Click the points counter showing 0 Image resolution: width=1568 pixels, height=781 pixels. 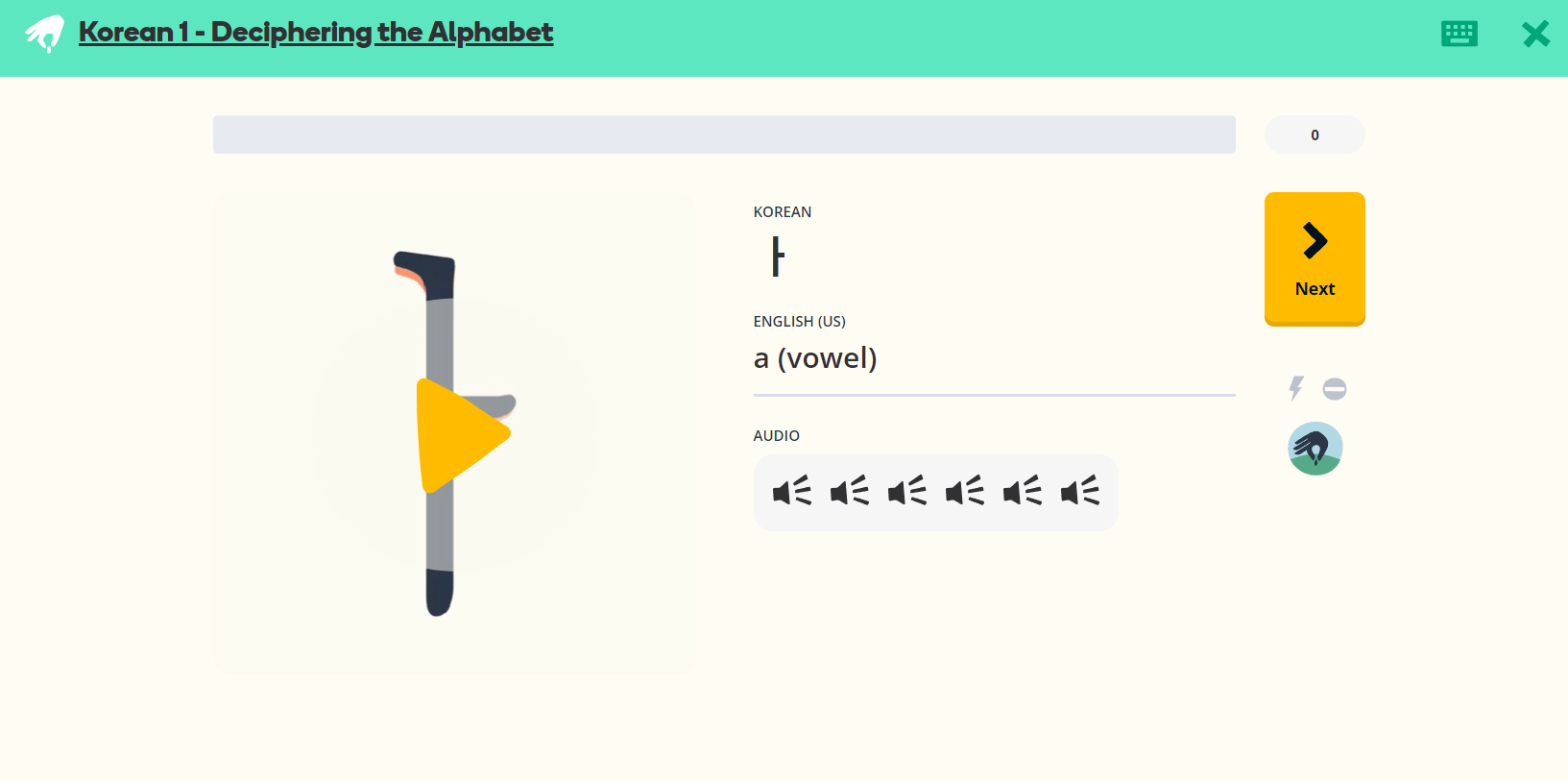[1315, 134]
